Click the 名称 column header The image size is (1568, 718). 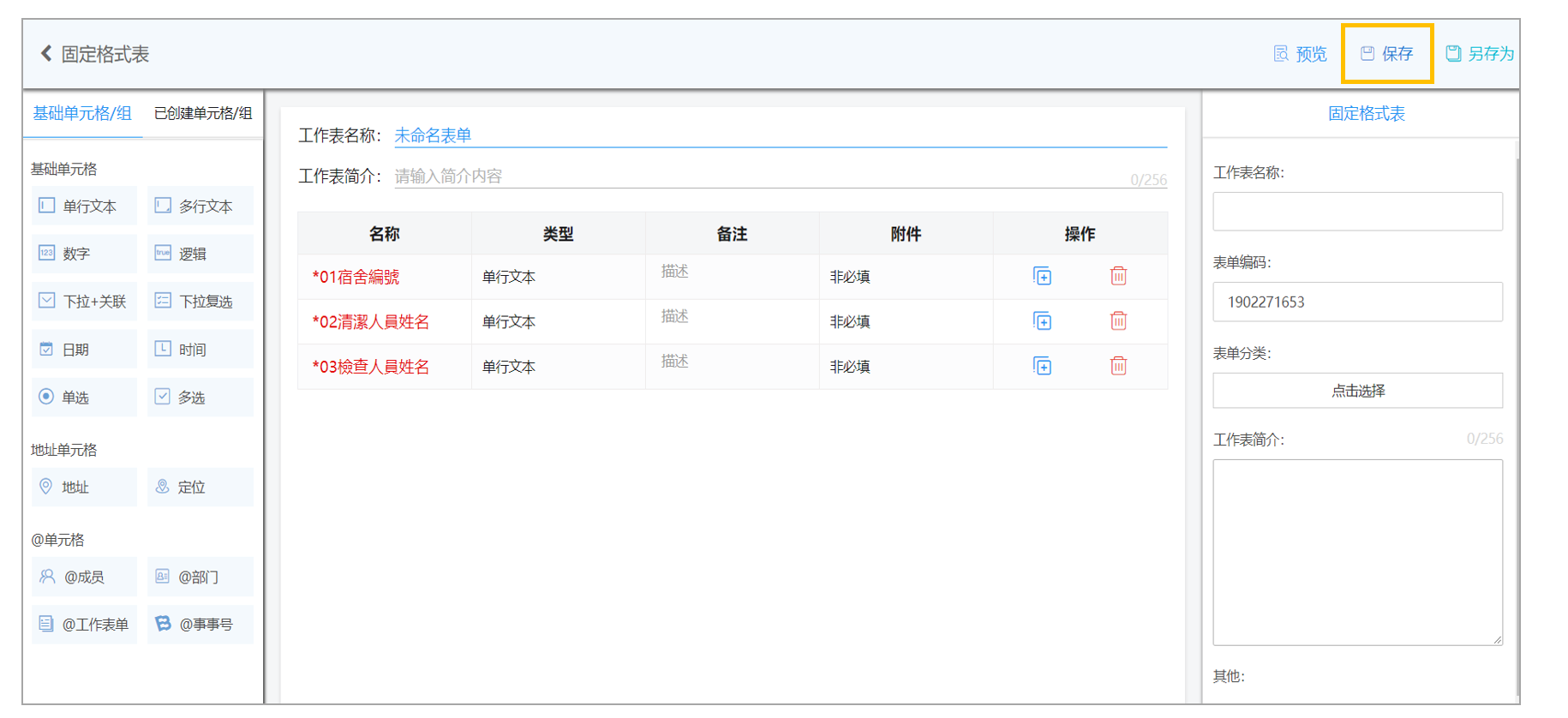385,234
